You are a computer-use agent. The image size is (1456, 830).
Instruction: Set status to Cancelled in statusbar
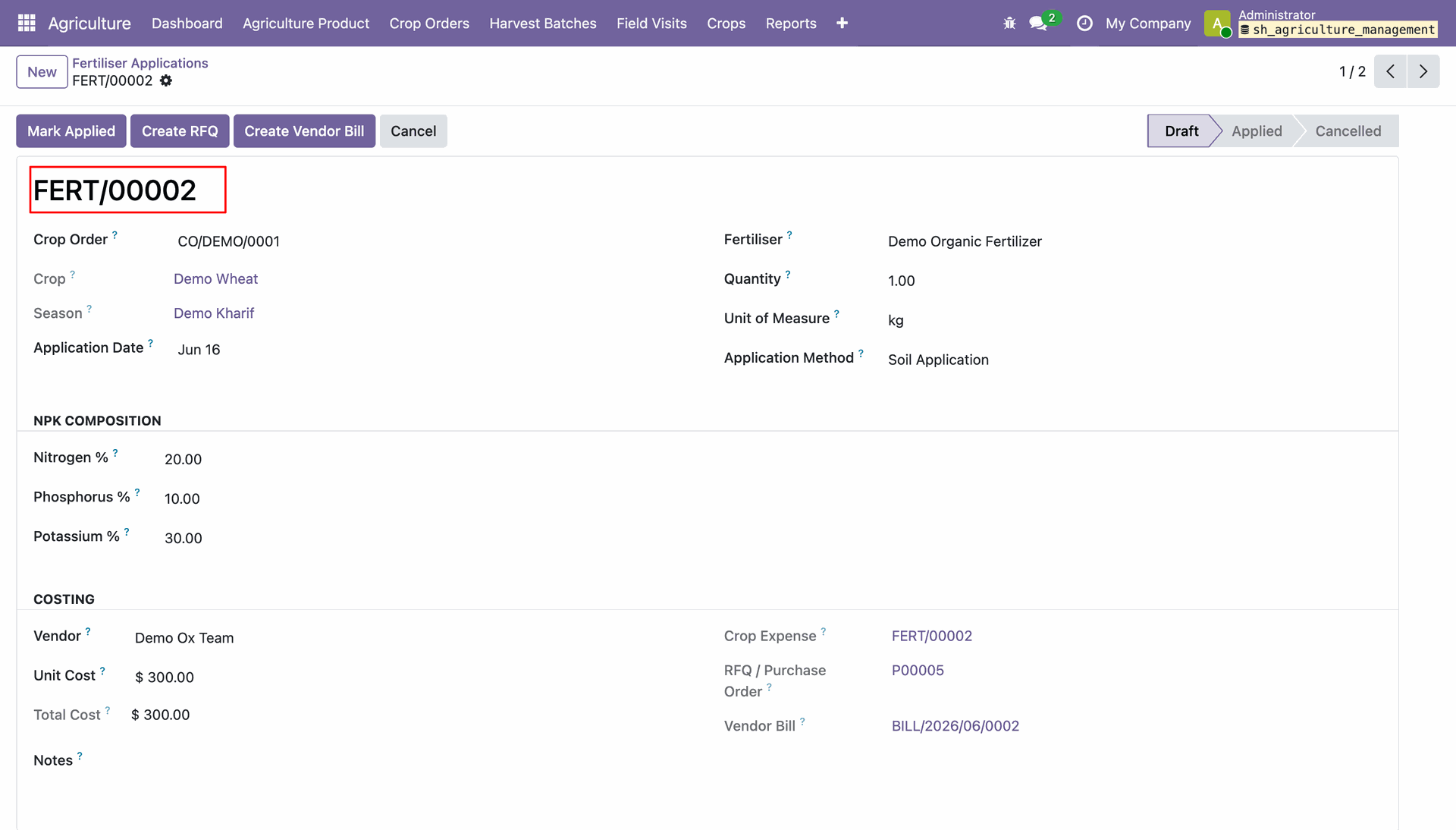pyautogui.click(x=1348, y=131)
